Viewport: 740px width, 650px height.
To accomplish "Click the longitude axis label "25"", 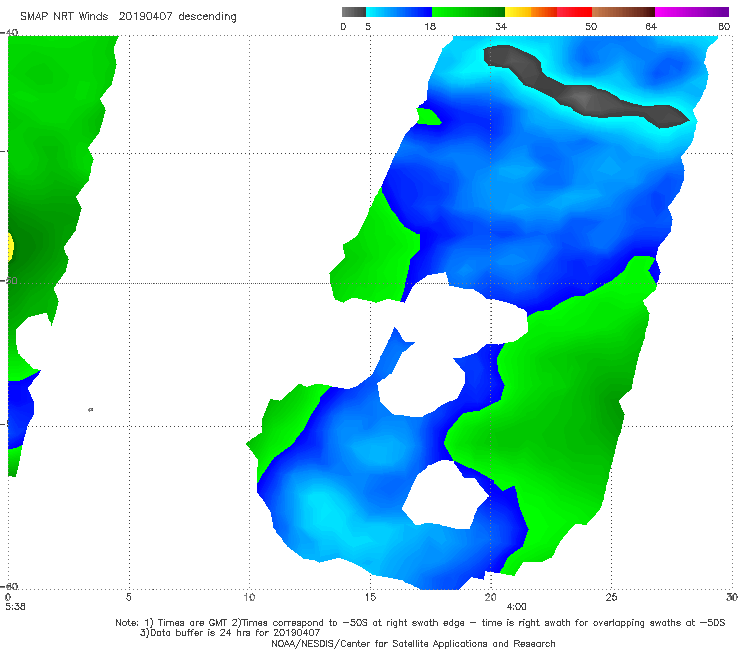I will coord(611,597).
